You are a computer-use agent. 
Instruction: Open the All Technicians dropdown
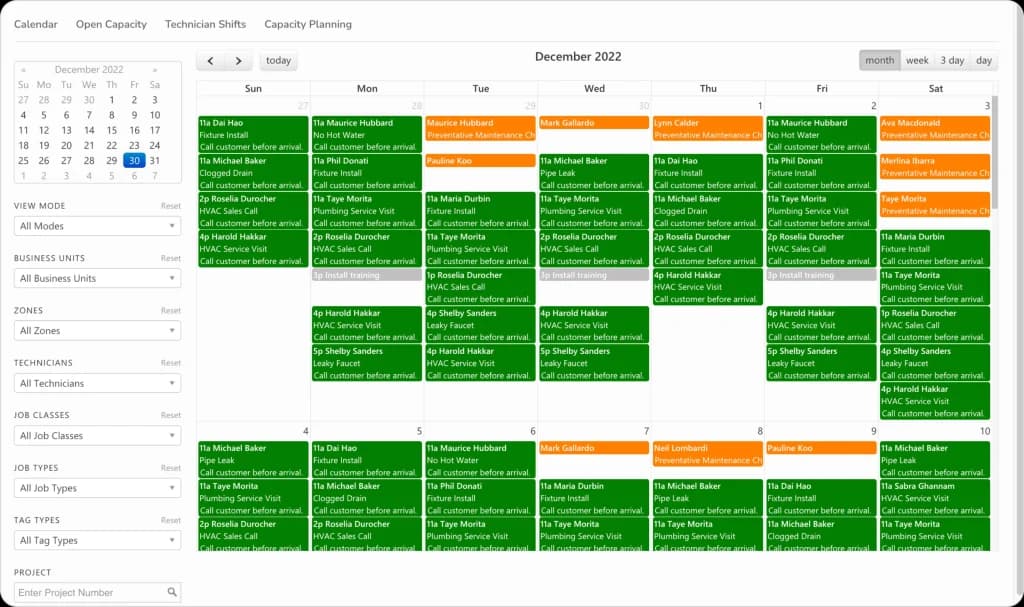tap(97, 383)
